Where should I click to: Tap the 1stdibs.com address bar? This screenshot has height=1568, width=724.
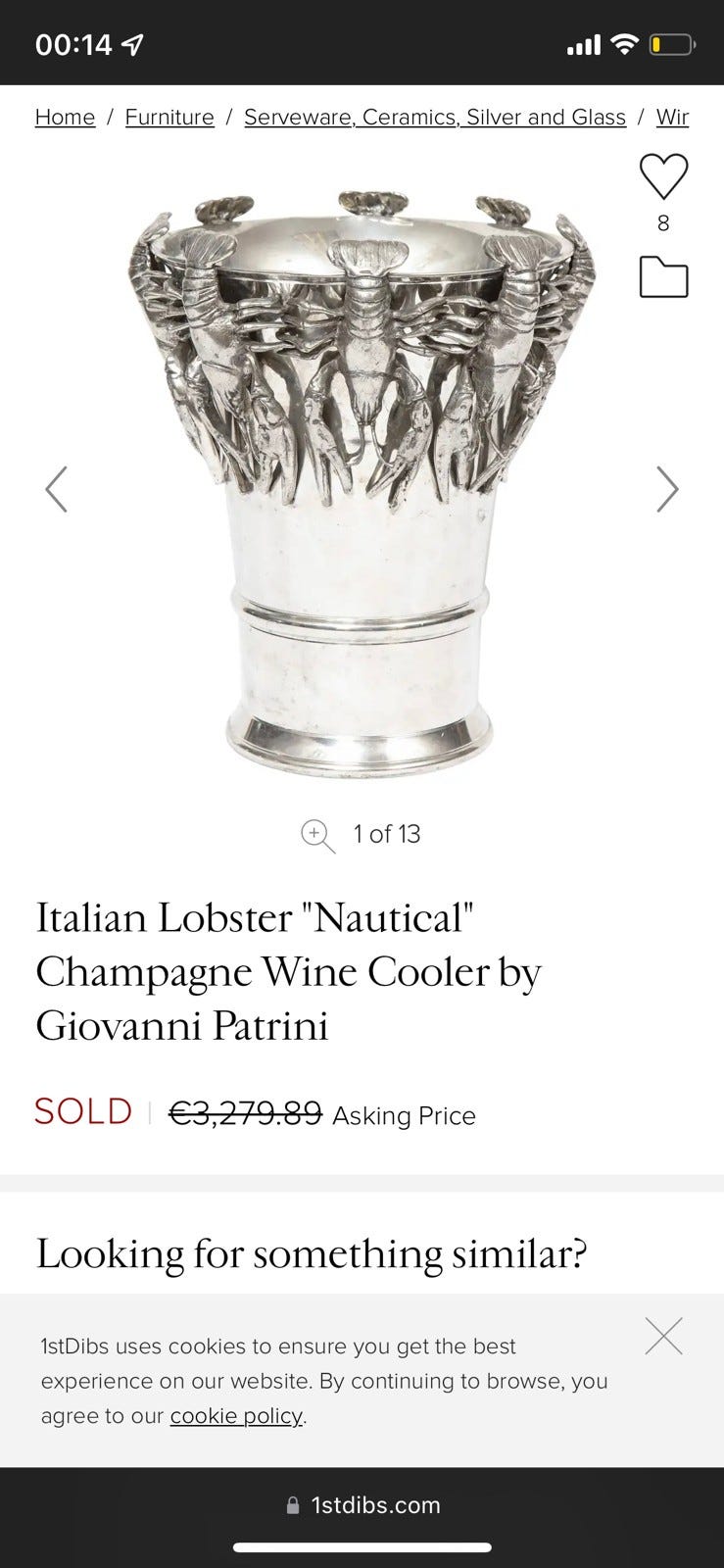click(x=375, y=1505)
